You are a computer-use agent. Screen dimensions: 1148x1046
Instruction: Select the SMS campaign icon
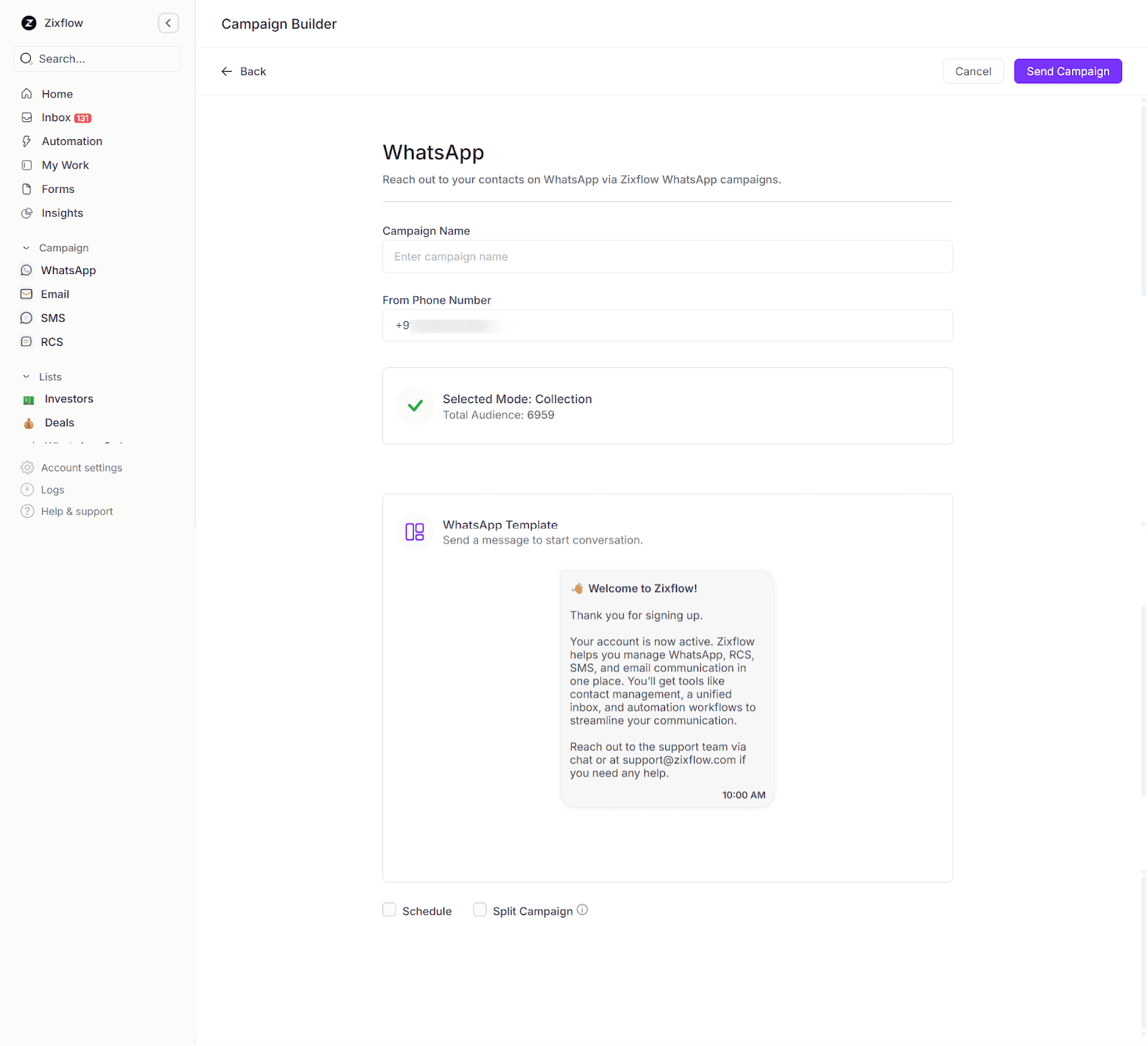27,317
